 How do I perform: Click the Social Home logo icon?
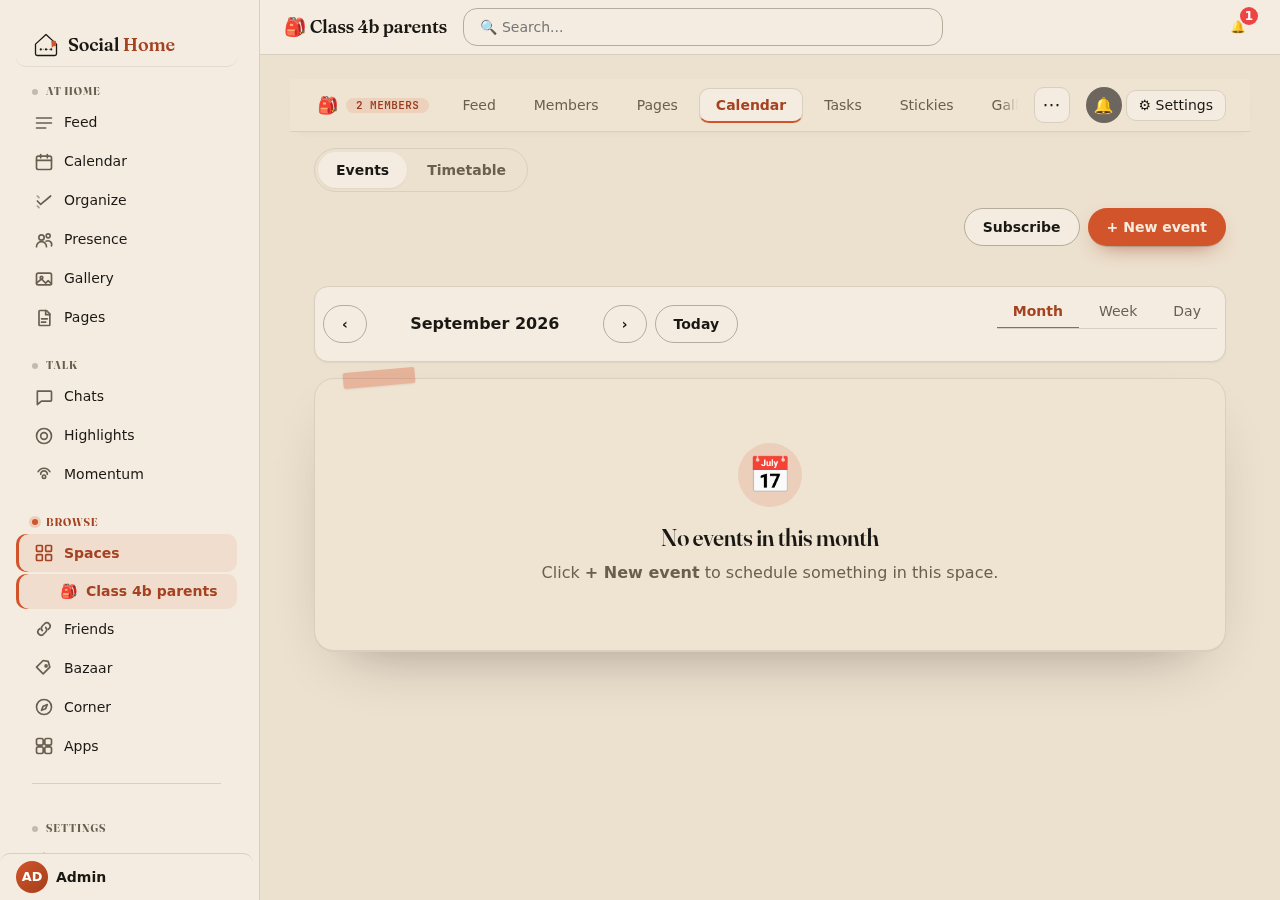pos(46,45)
